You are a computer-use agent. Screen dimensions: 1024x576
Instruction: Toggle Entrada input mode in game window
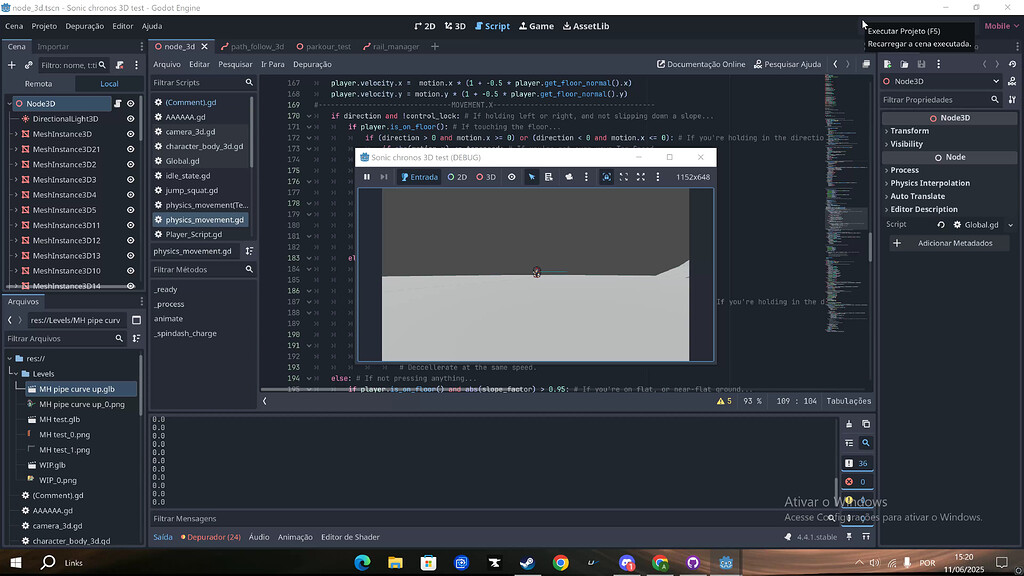pos(419,177)
